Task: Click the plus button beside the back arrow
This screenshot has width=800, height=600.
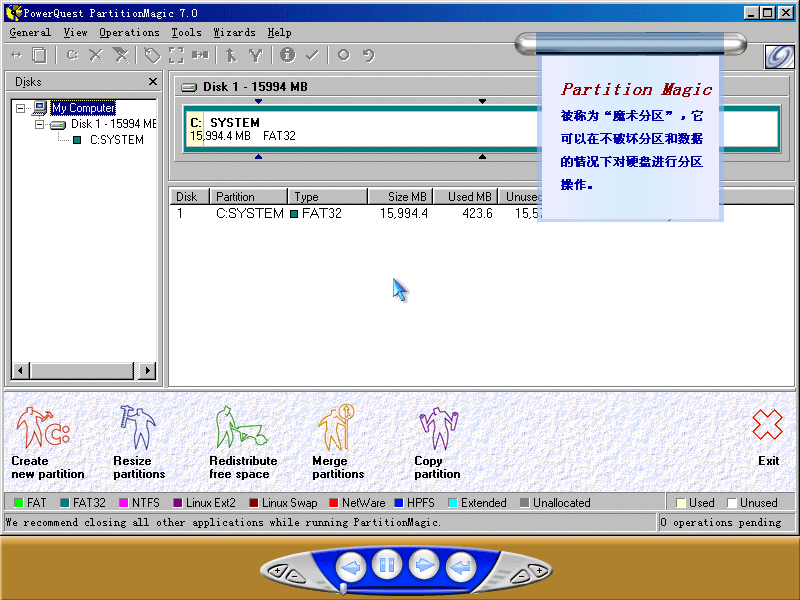Action: tap(277, 570)
